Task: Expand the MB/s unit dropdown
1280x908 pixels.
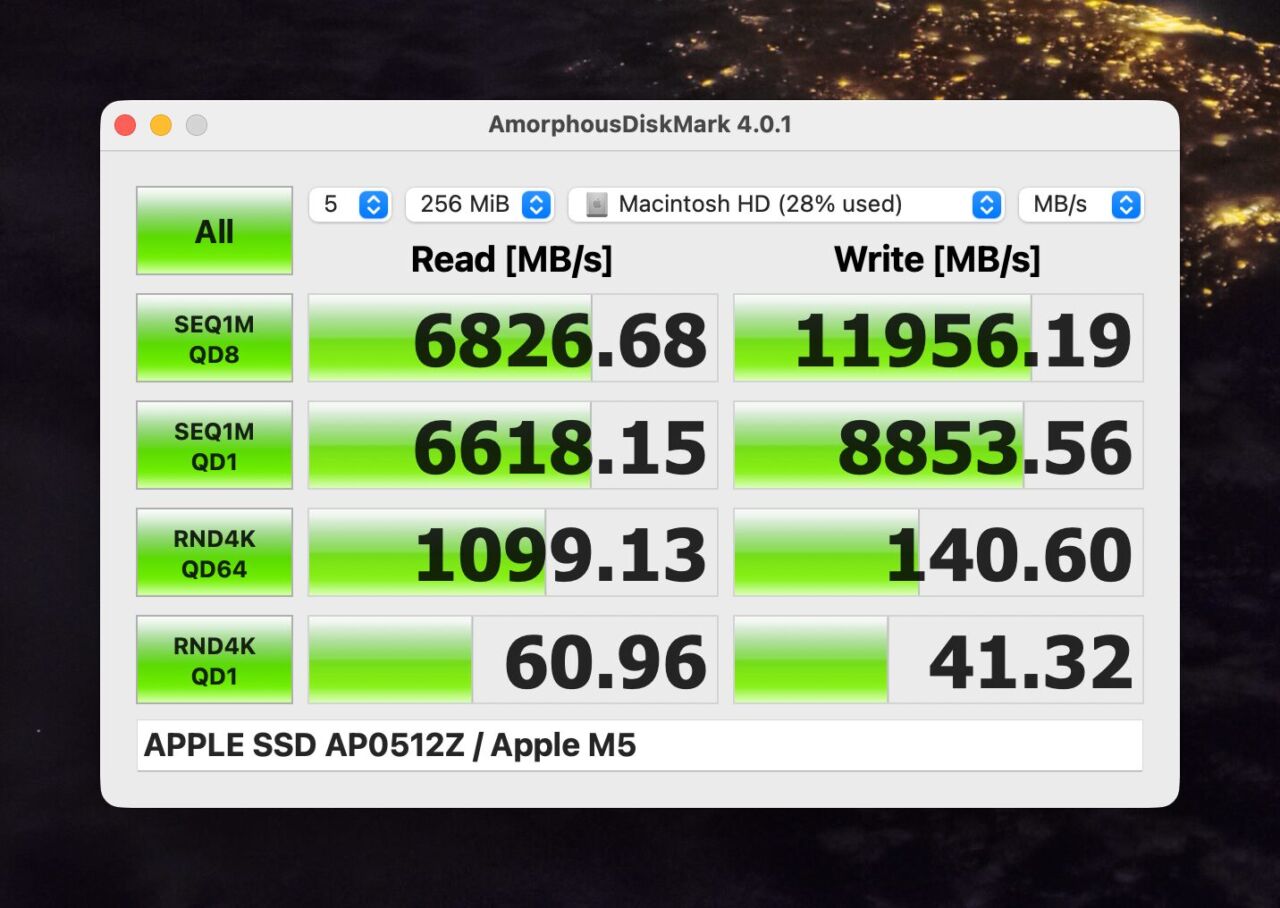Action: [1080, 205]
